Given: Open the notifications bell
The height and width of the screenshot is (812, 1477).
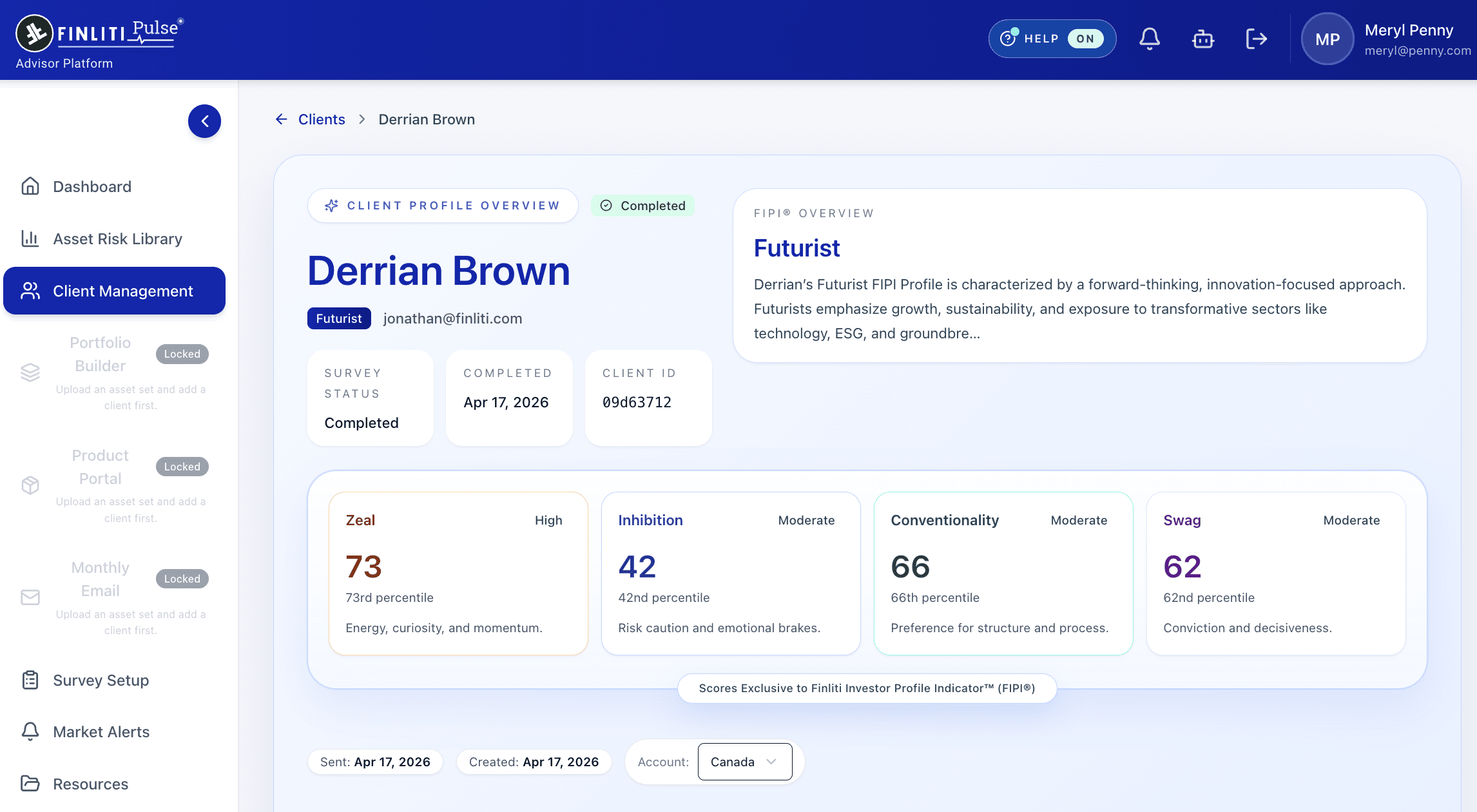Looking at the screenshot, I should click(1150, 39).
